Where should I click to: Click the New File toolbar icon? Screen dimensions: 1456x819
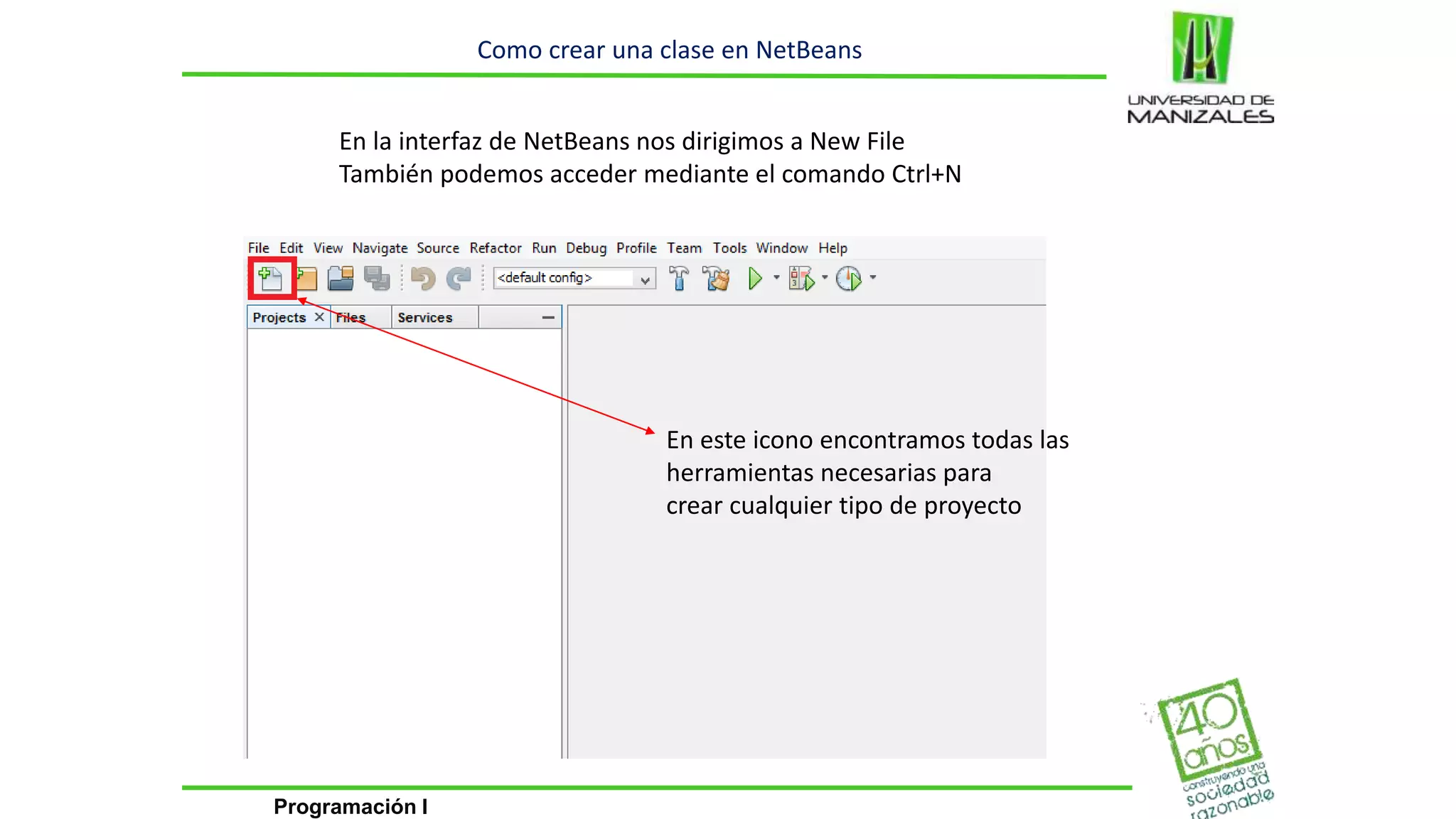[270, 278]
